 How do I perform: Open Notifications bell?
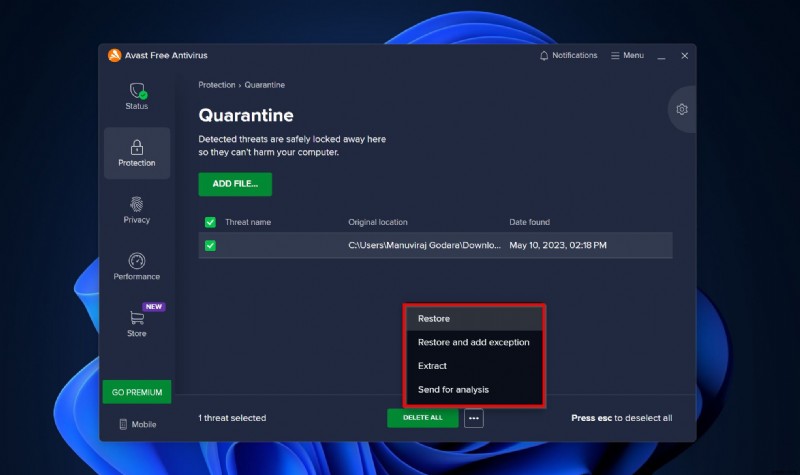point(568,55)
